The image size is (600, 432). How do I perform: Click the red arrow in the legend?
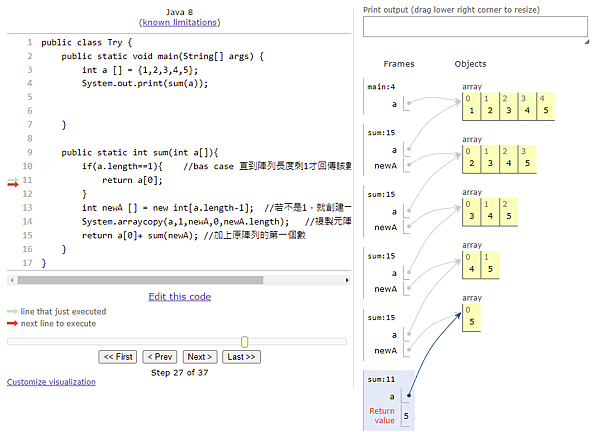12,323
